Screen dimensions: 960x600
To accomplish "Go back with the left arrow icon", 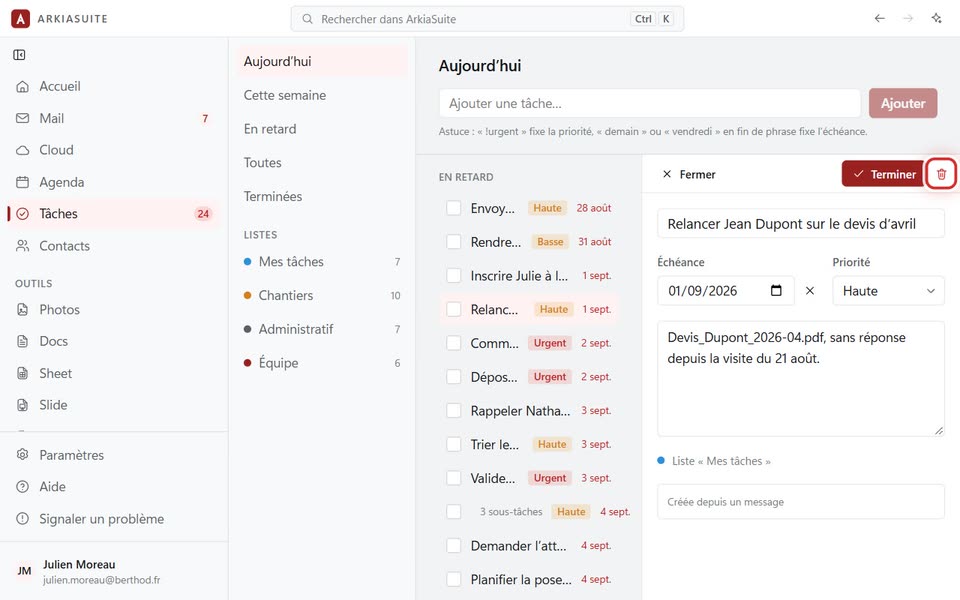I will pos(879,18).
